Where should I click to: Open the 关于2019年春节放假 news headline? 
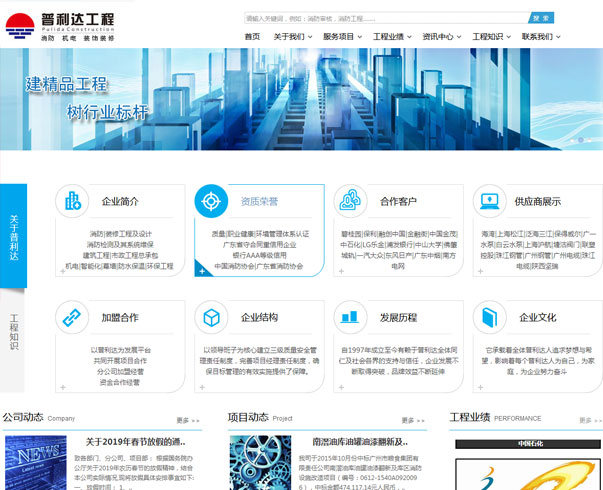click(x=135, y=441)
